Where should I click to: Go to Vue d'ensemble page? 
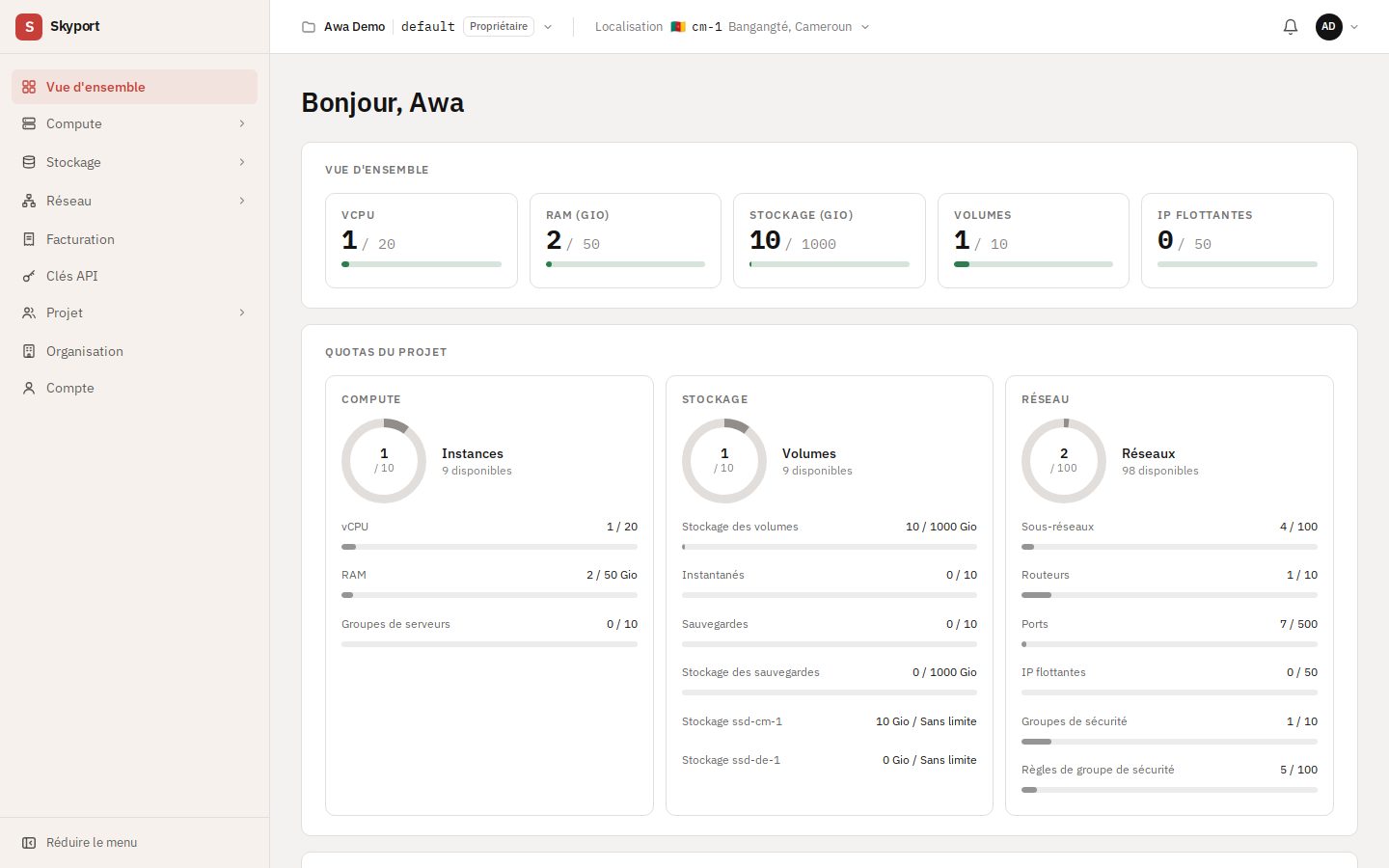(x=135, y=87)
